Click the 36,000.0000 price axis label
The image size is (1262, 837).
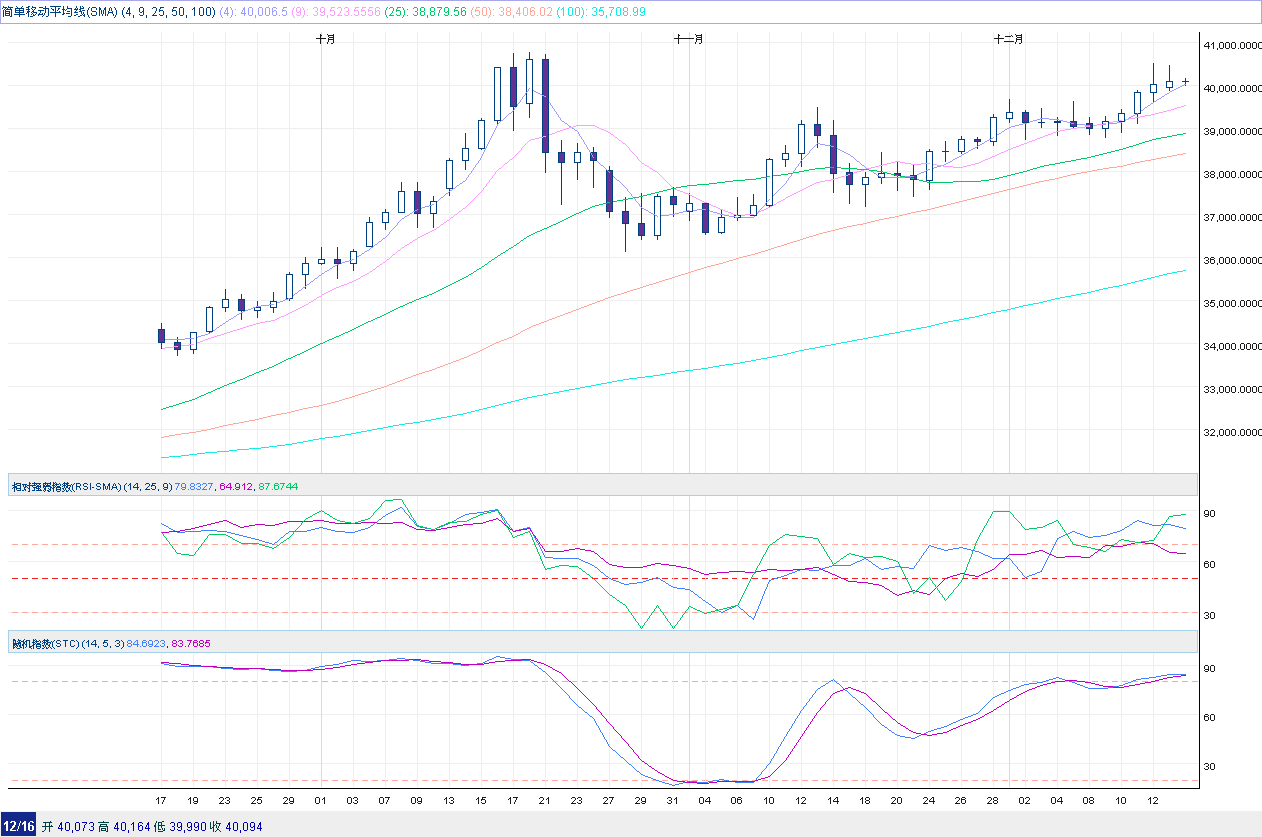tap(1228, 261)
